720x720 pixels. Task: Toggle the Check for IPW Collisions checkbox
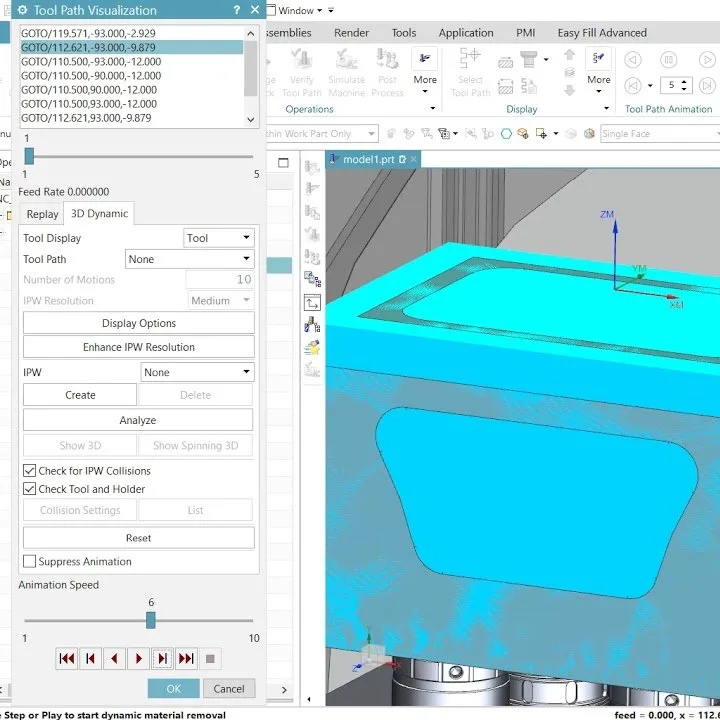pos(29,470)
